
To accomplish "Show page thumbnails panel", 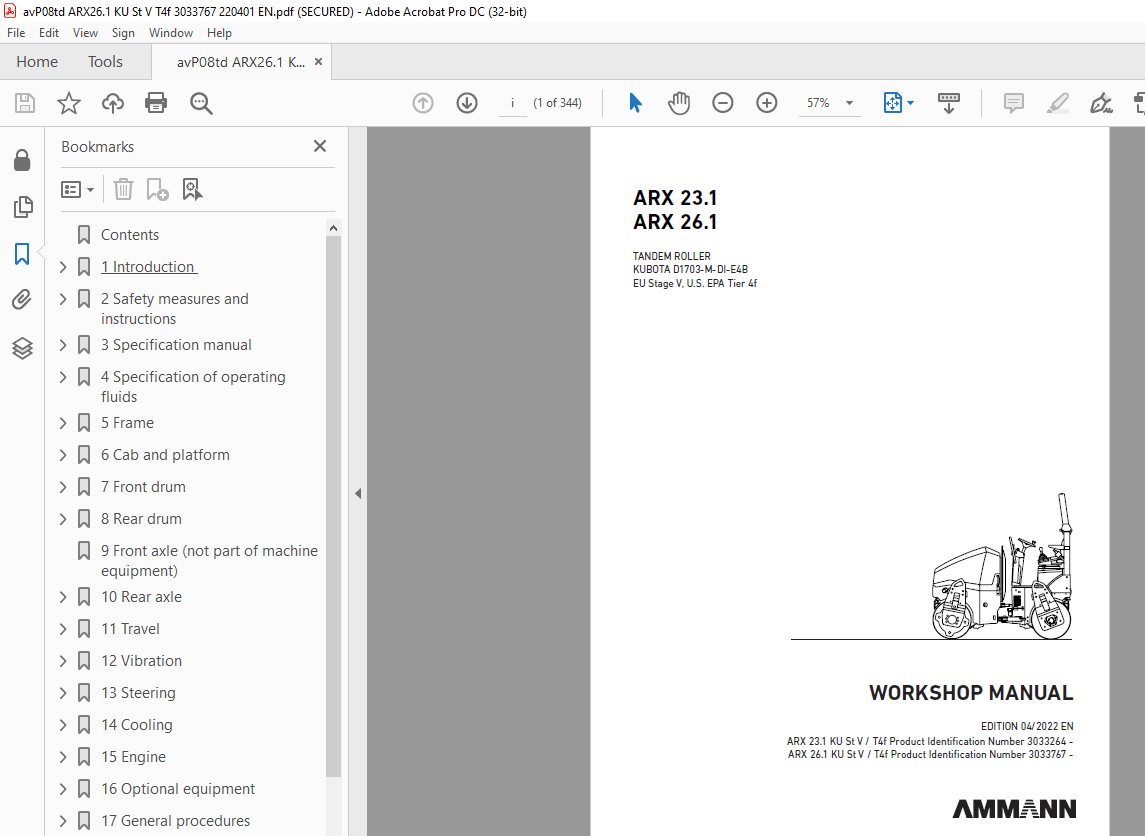I will click(23, 207).
